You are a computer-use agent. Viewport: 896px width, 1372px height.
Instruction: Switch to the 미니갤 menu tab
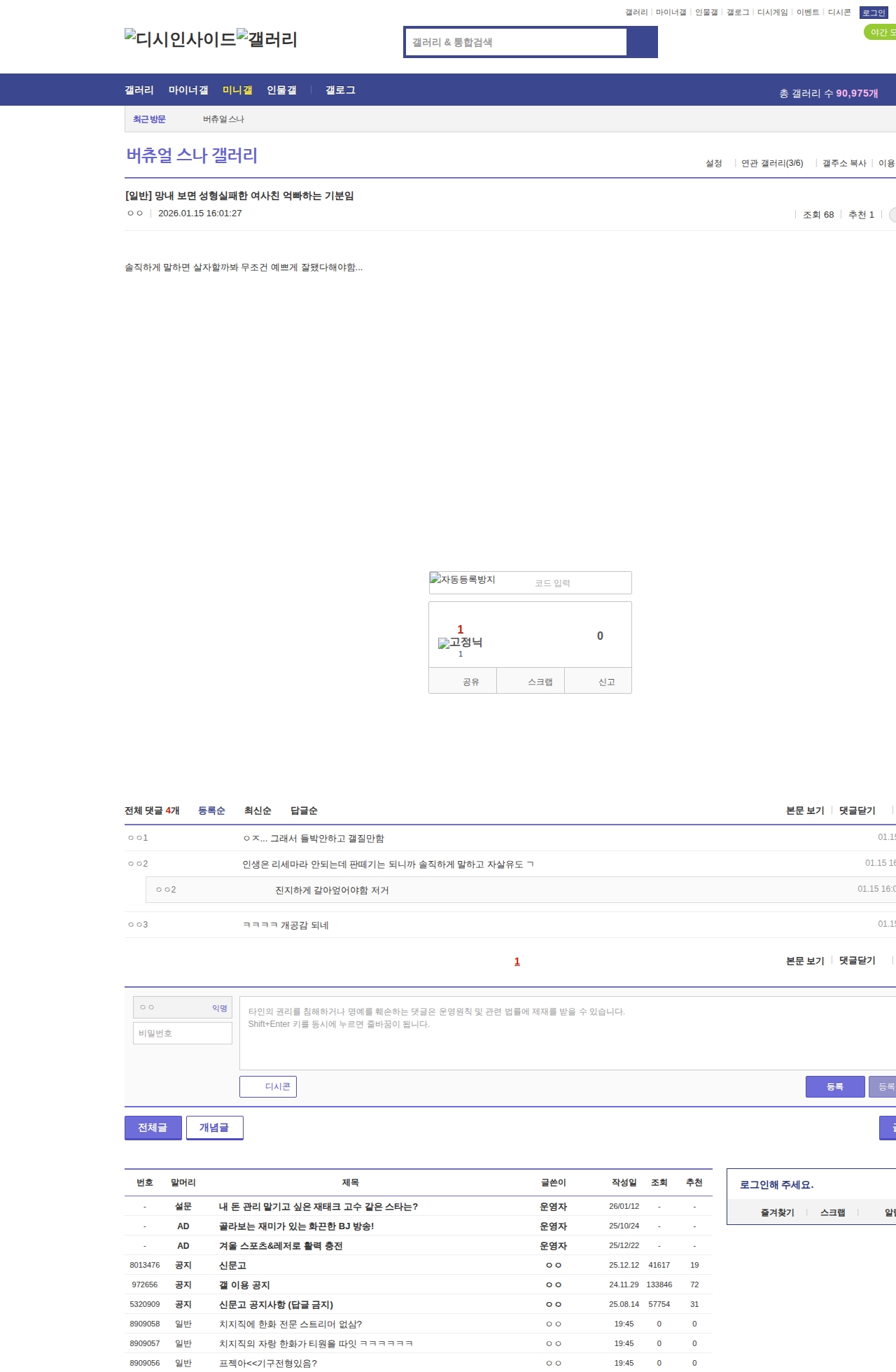click(237, 90)
